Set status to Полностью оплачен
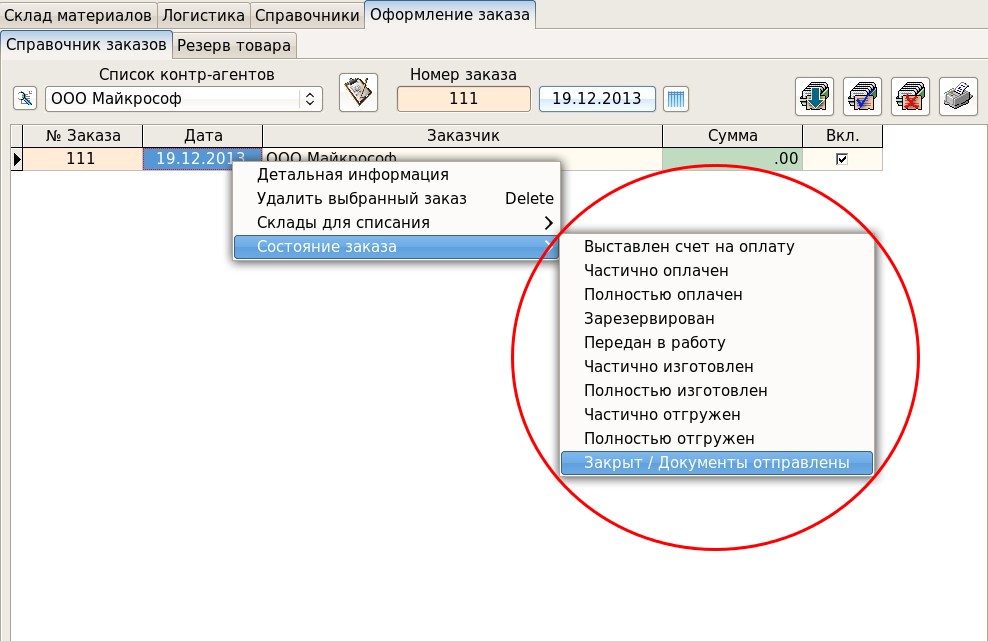This screenshot has height=641, width=988. [717, 294]
